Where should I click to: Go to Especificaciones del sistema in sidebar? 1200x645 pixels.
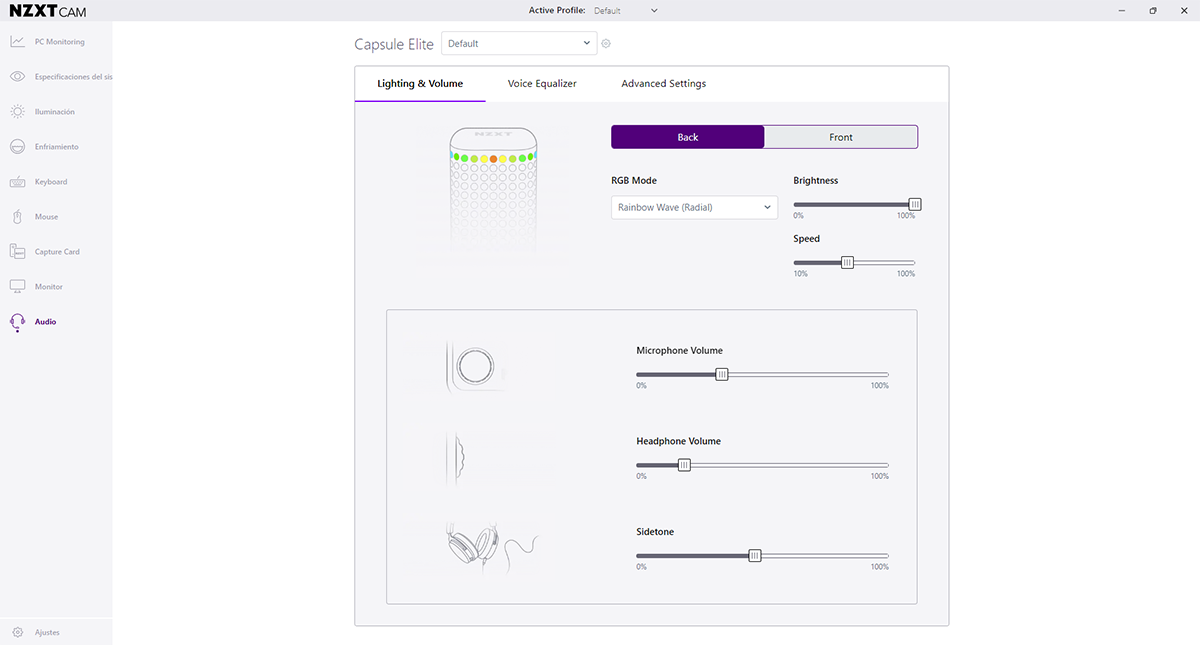56,77
